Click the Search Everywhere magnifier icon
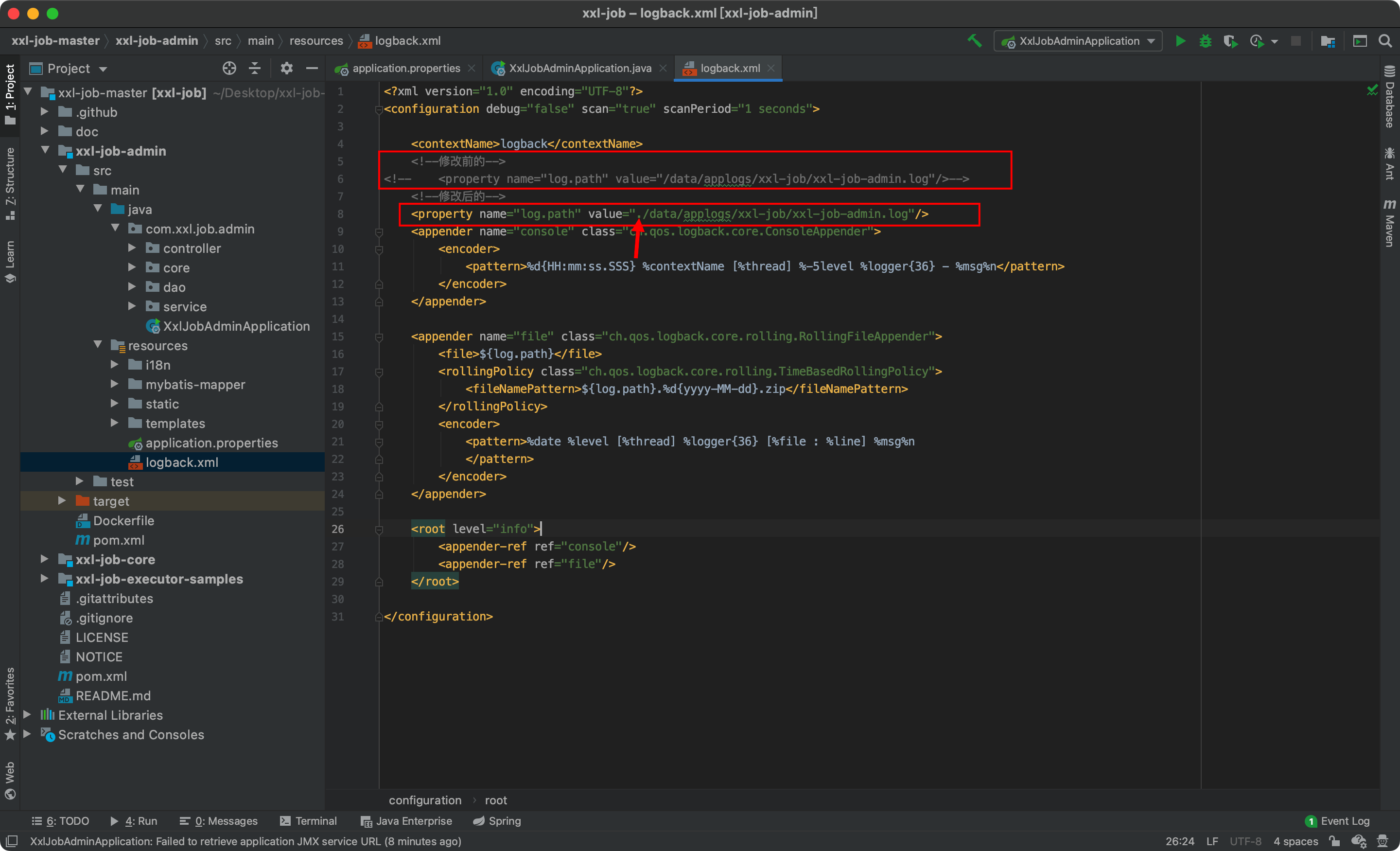1400x851 pixels. (1385, 41)
